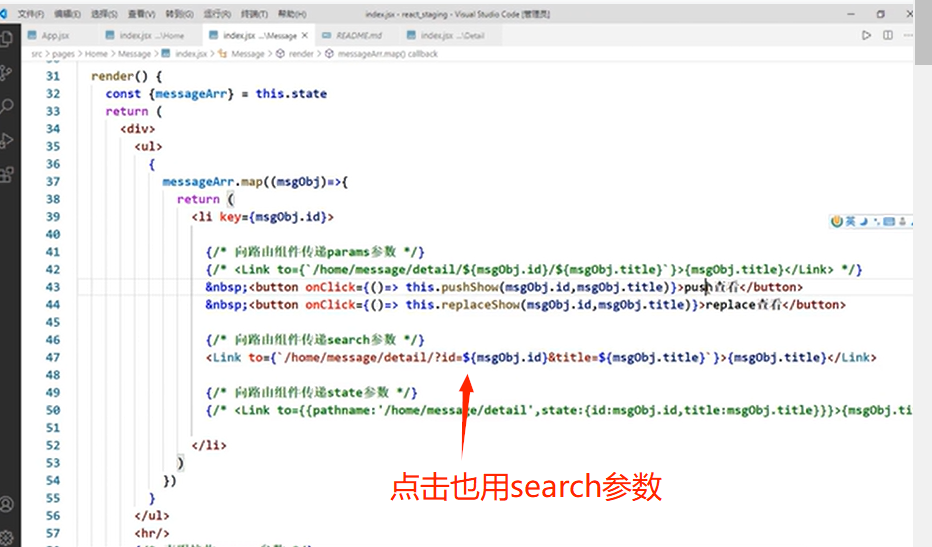
Task: Select the Message class breadcrumb symbol
Action: pos(241,54)
